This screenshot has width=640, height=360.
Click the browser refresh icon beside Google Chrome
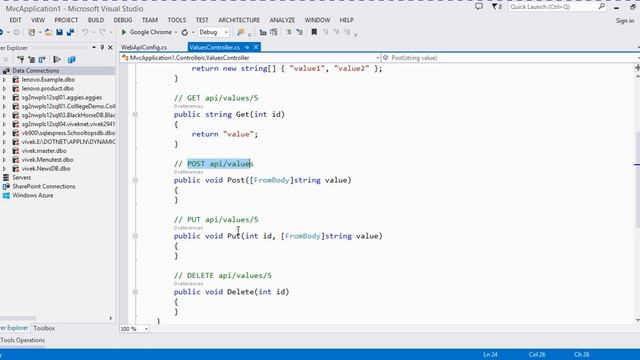click(185, 32)
